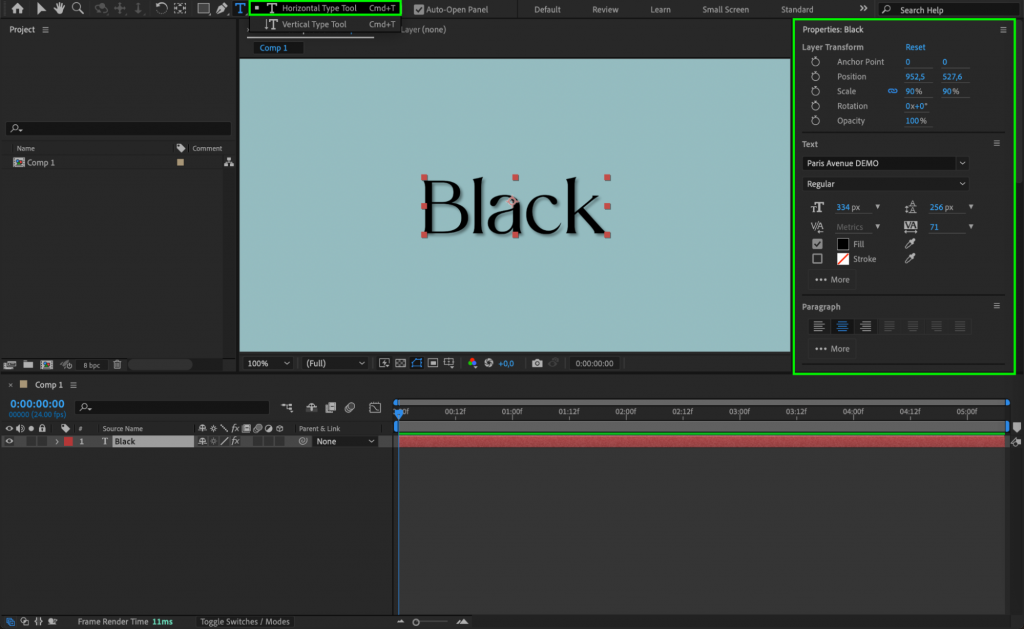Click the timeline search field
Viewport: 1024px width, 629px height.
coord(170,407)
